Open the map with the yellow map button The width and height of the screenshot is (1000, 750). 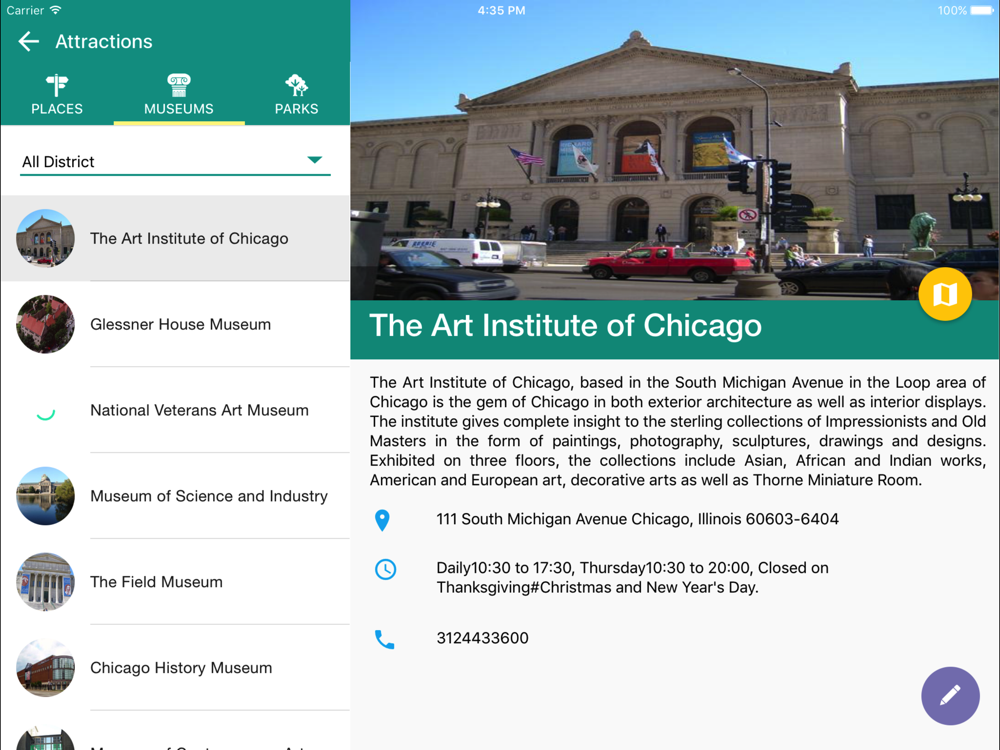945,294
